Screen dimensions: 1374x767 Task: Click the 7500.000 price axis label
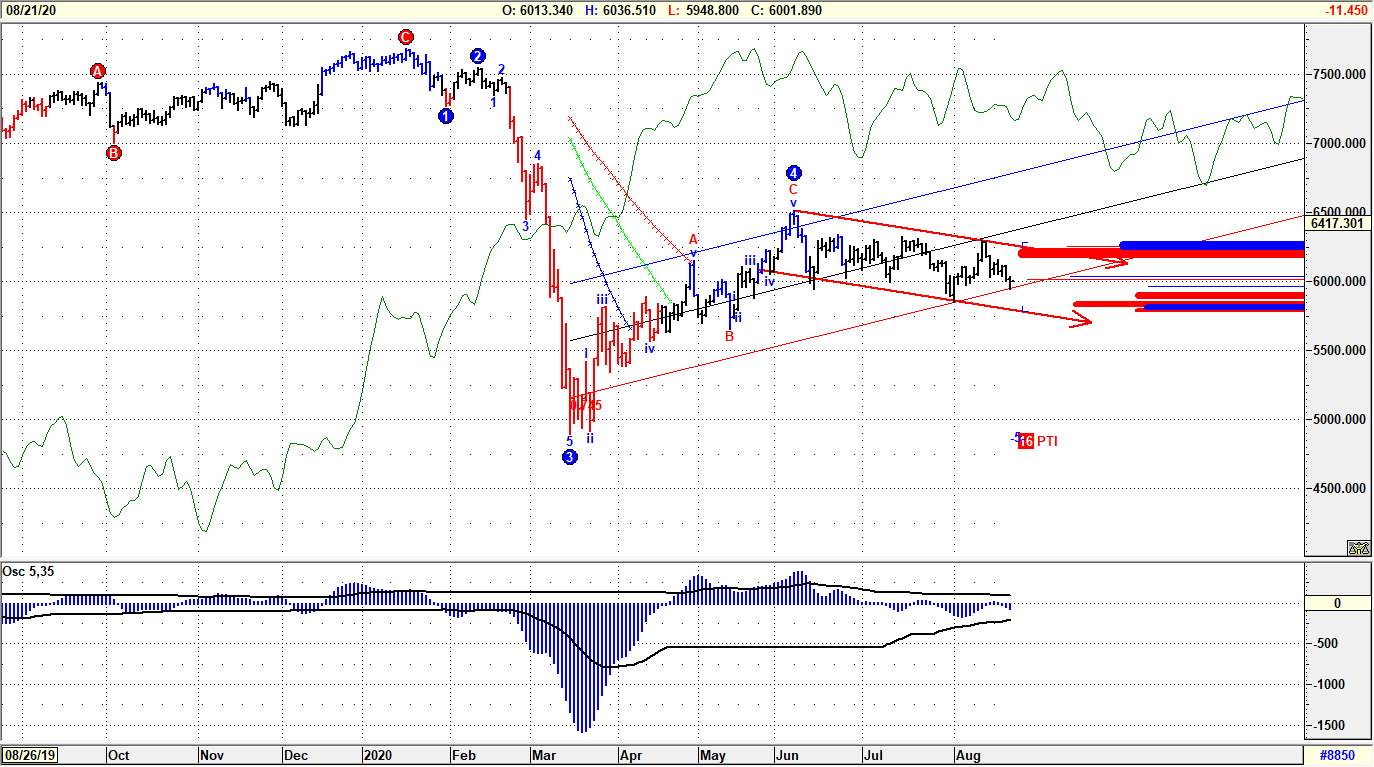point(1338,75)
